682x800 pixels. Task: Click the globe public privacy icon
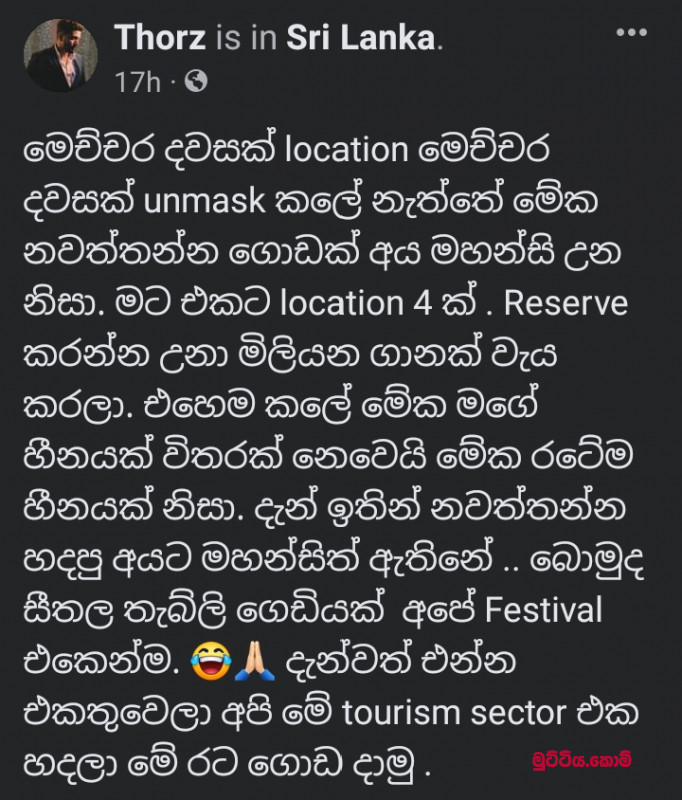pyautogui.click(x=197, y=81)
